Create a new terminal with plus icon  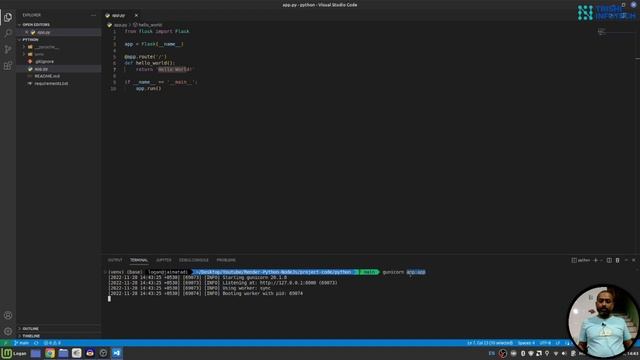pyautogui.click(x=596, y=260)
